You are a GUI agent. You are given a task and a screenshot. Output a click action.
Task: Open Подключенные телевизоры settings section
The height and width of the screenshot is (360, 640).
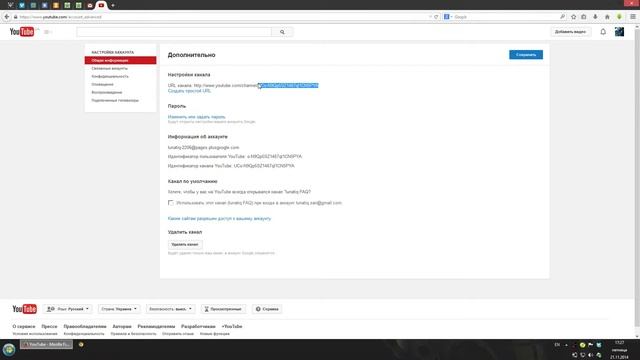[x=115, y=100]
